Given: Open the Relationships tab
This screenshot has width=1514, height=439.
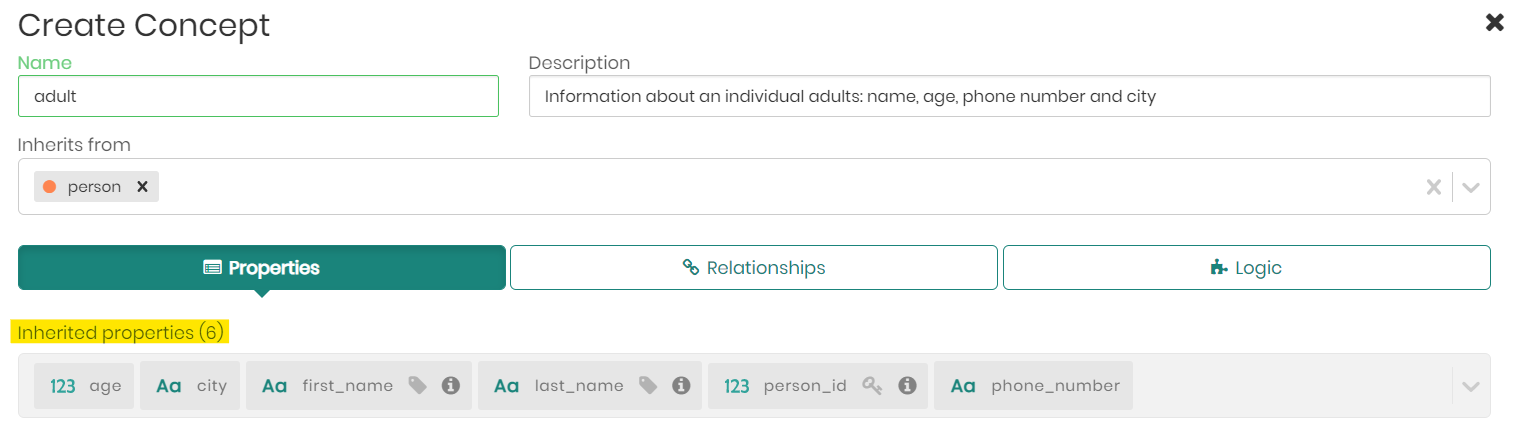Looking at the screenshot, I should (754, 268).
